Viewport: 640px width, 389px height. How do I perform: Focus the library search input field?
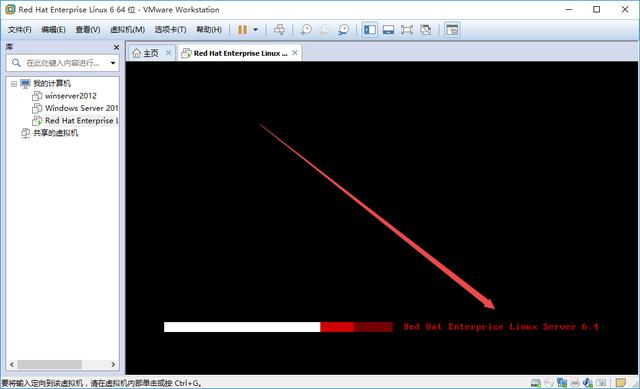point(62,63)
